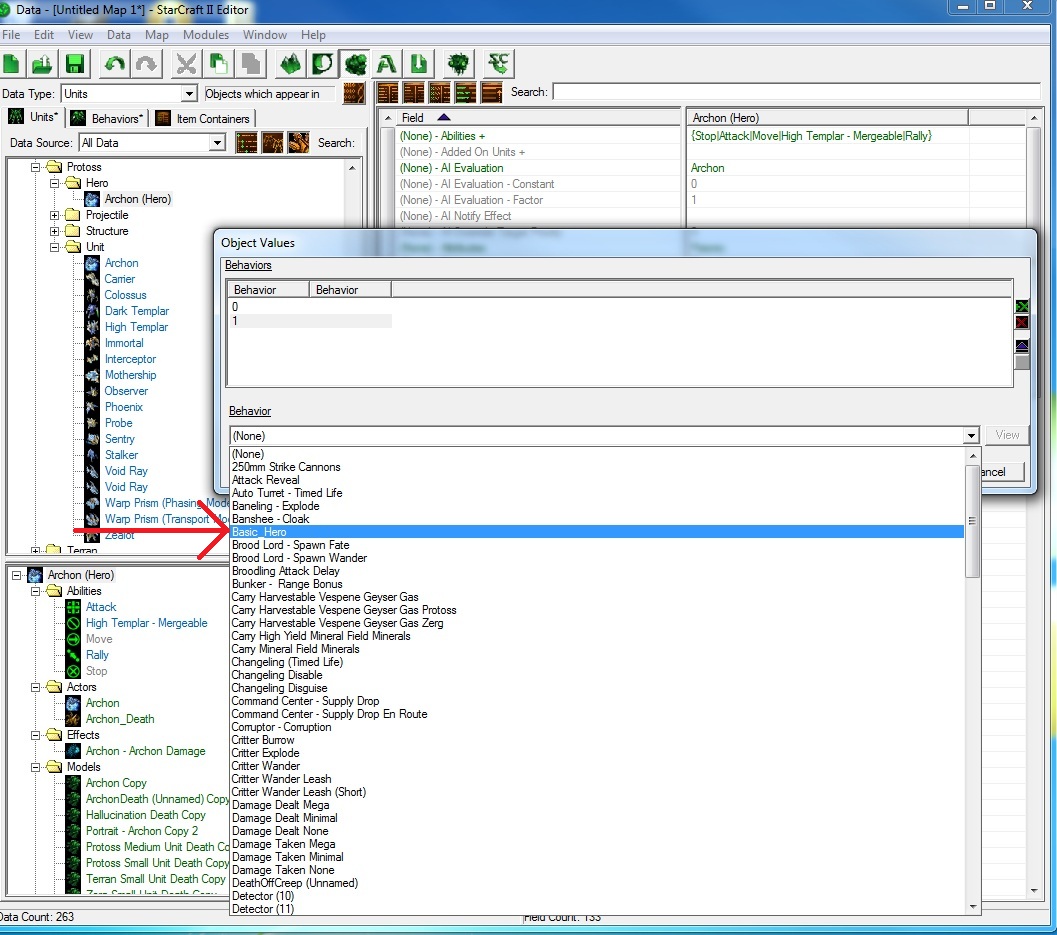This screenshot has height=935, width=1057.
Task: Expand the Projectile folder node
Action: (56, 215)
